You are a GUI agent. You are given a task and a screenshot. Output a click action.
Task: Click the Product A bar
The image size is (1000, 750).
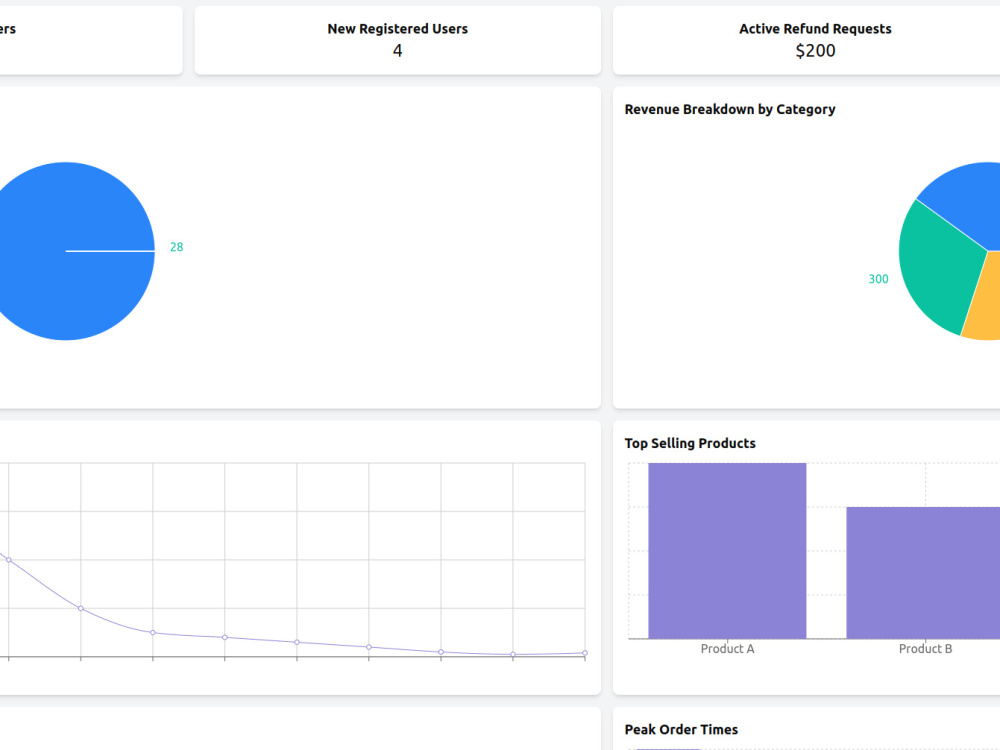(727, 550)
